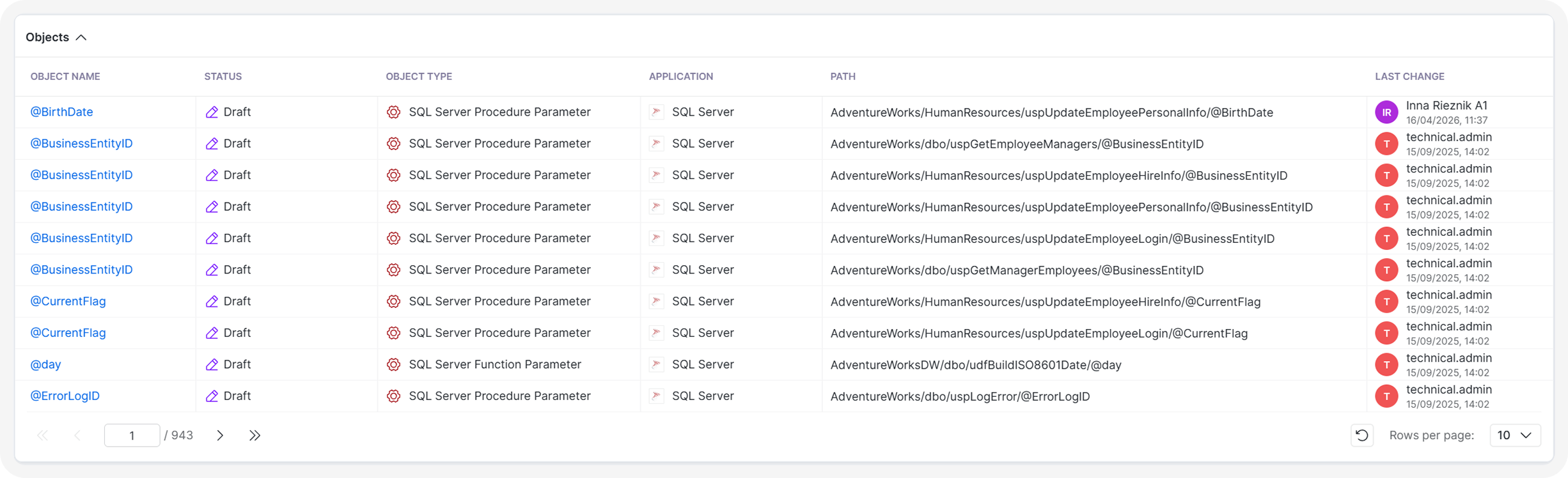Click the APPLICATION column header
This screenshot has height=478, width=1568.
point(681,77)
